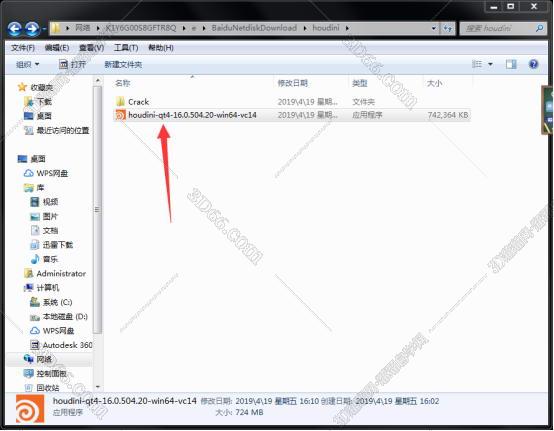The height and width of the screenshot is (431, 554).
Task: Click the navigation pane scrollbar up arrow
Action: 98,81
